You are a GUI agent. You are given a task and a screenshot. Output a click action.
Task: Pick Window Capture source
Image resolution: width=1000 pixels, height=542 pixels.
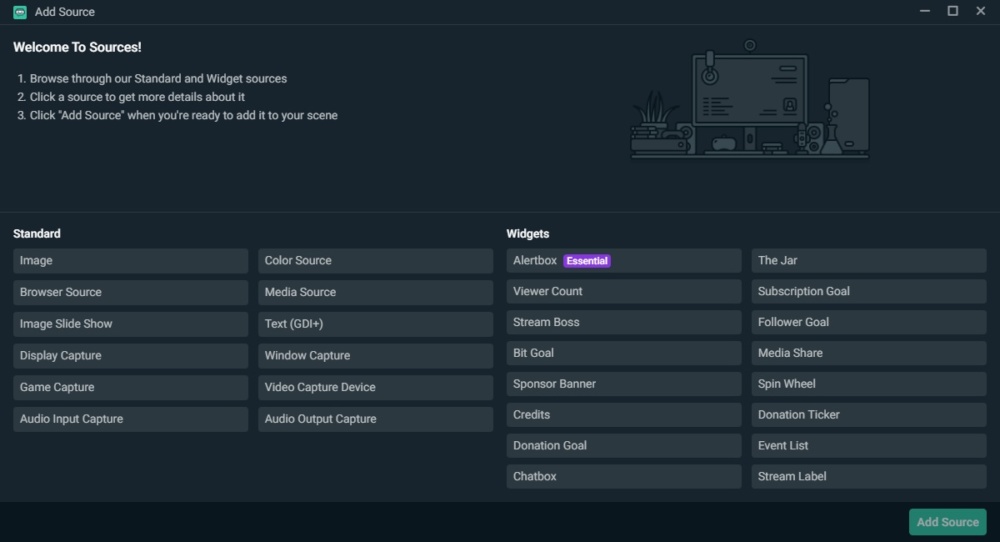click(x=375, y=356)
